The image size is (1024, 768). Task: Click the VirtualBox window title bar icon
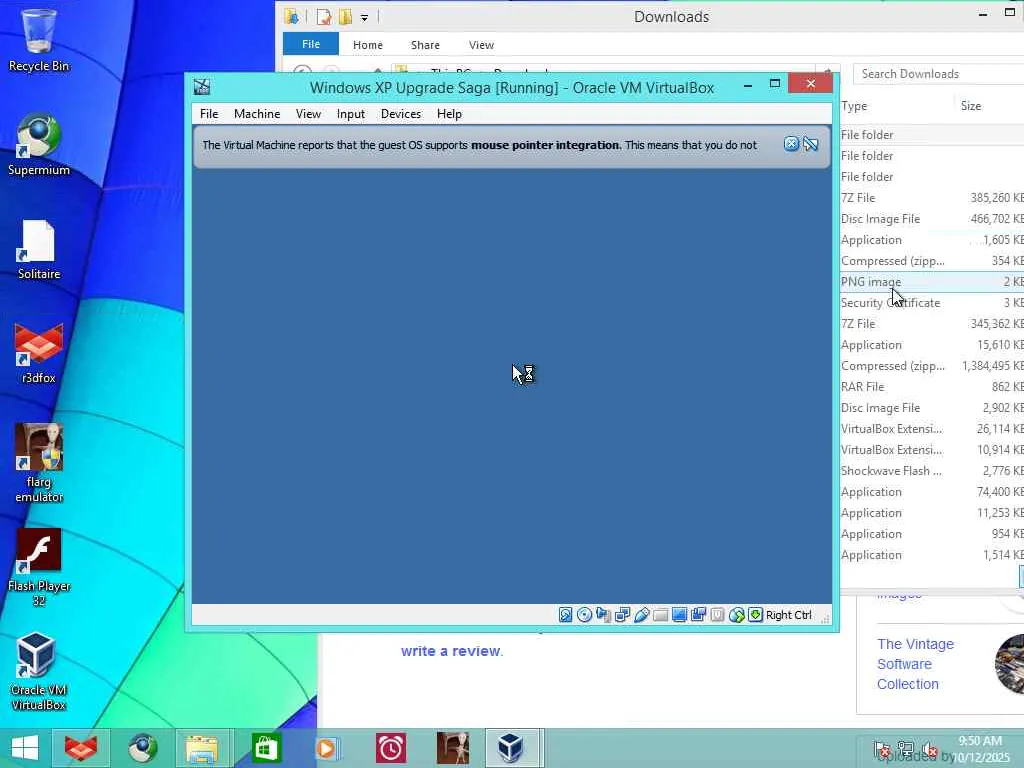202,87
